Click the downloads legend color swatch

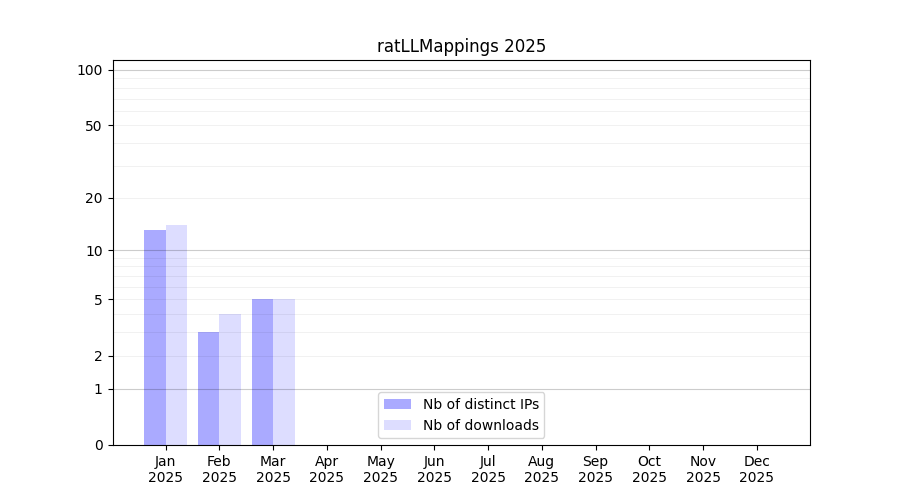tap(397, 425)
